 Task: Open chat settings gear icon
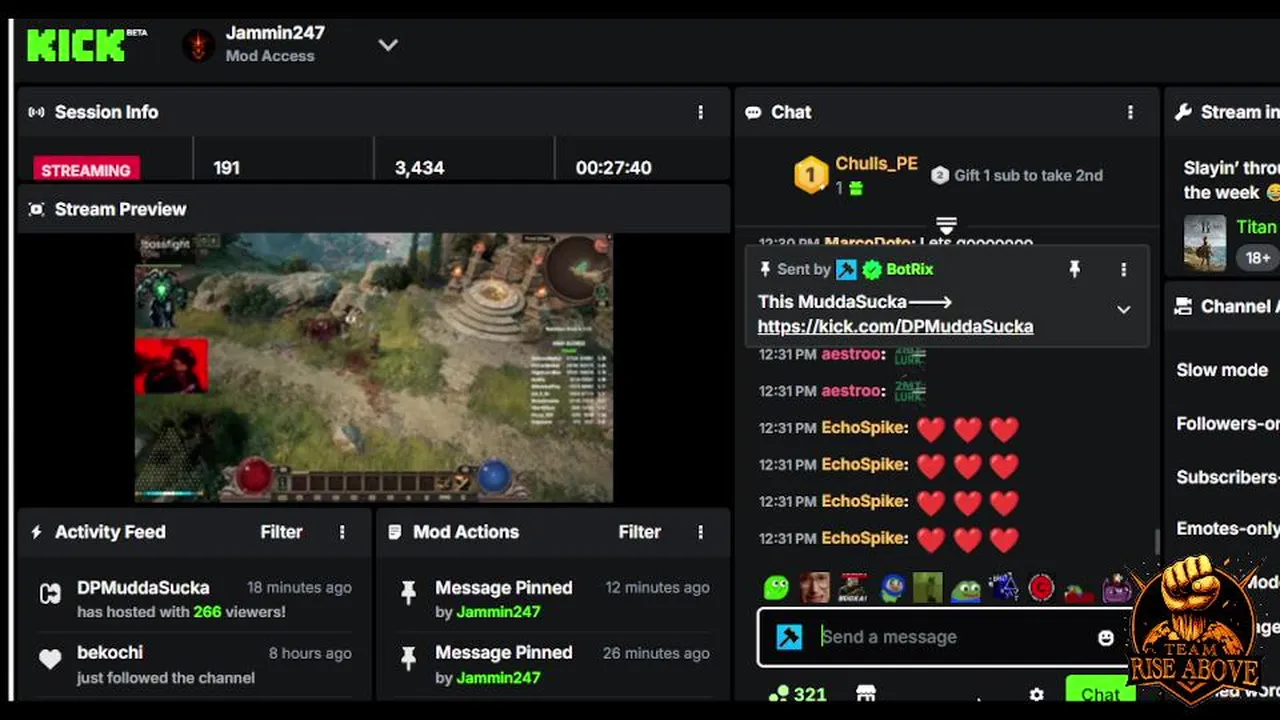pyautogui.click(x=1036, y=694)
